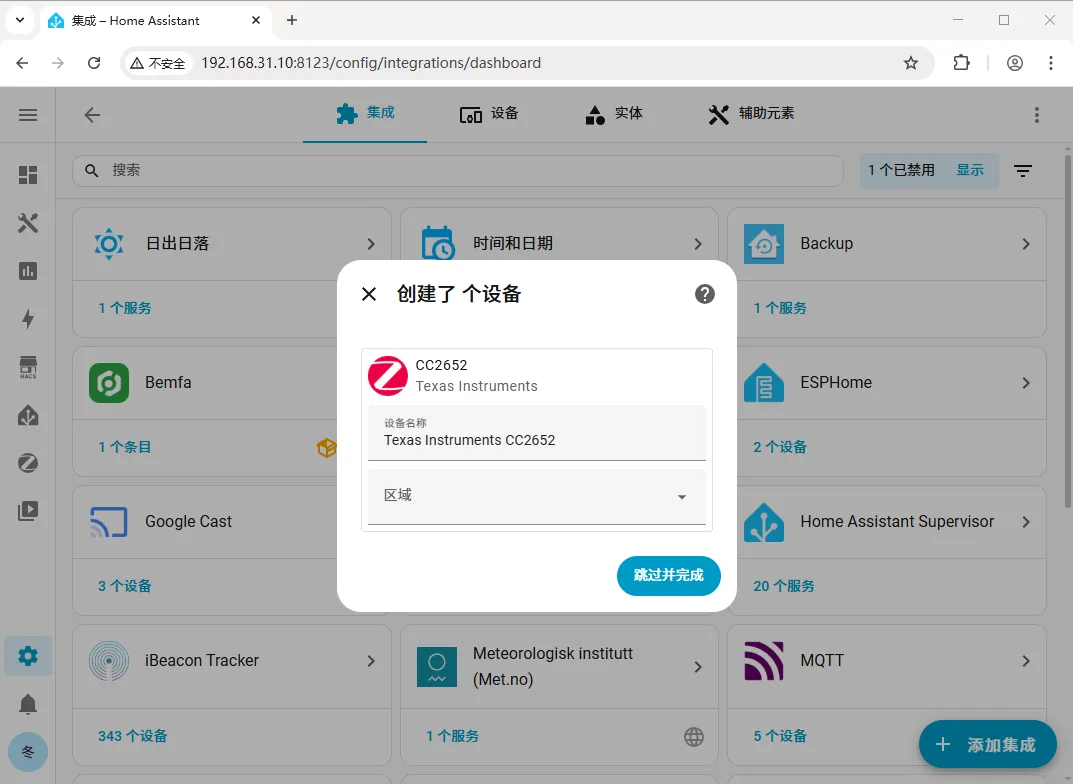Reload the page in the browser
The width and height of the screenshot is (1073, 784).
(94, 63)
